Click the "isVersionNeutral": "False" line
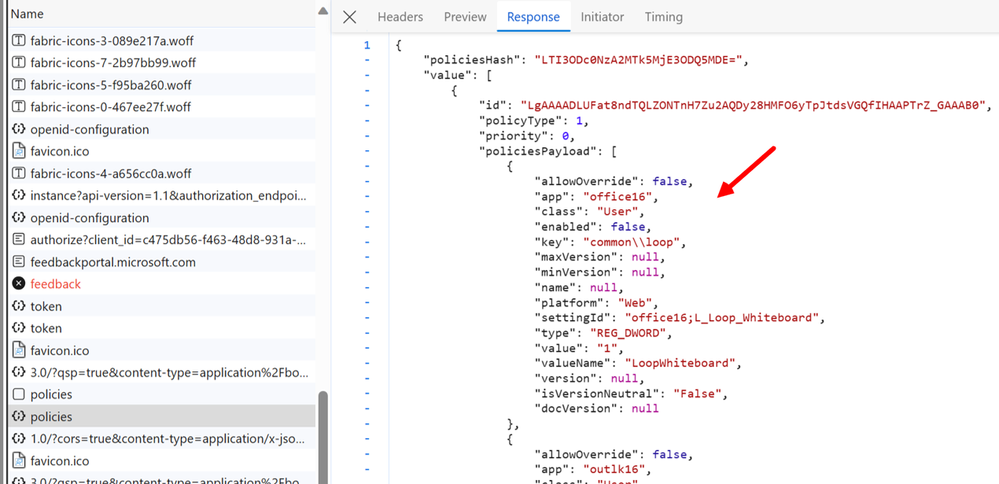This screenshot has width=999, height=484. [x=631, y=394]
